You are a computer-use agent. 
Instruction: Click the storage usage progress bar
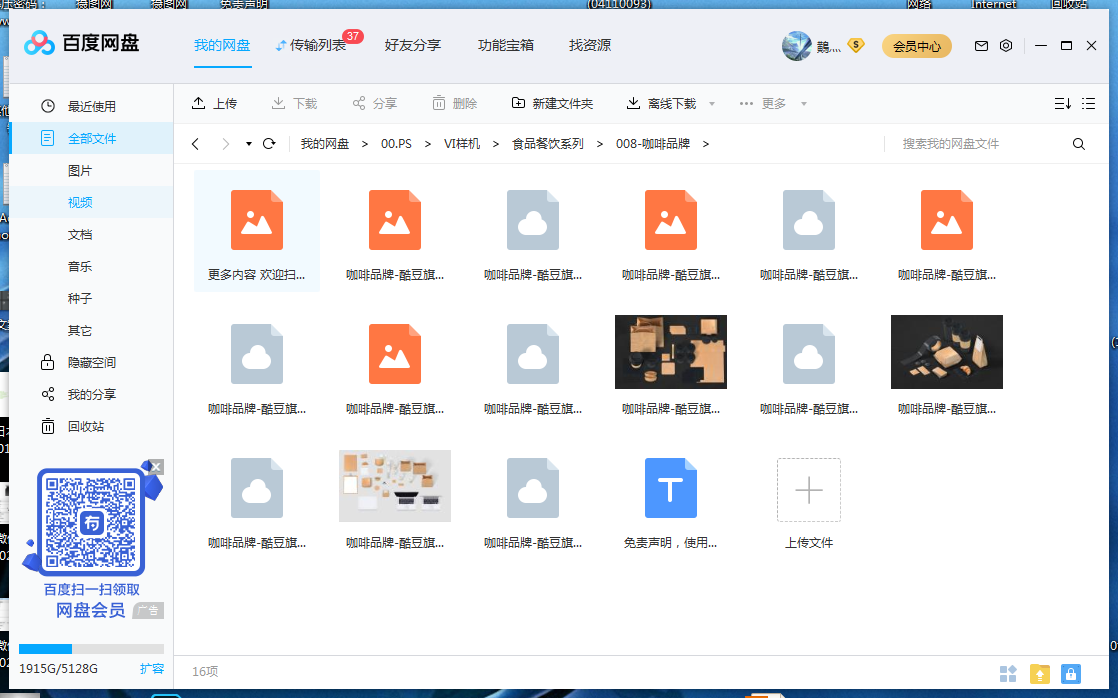(91, 649)
